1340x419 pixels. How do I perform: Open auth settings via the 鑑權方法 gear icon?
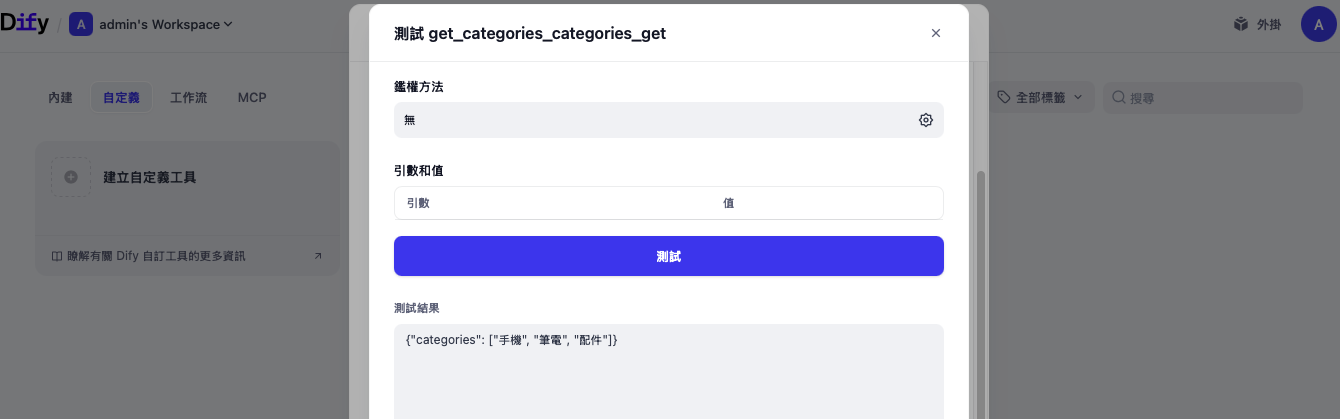coord(926,120)
